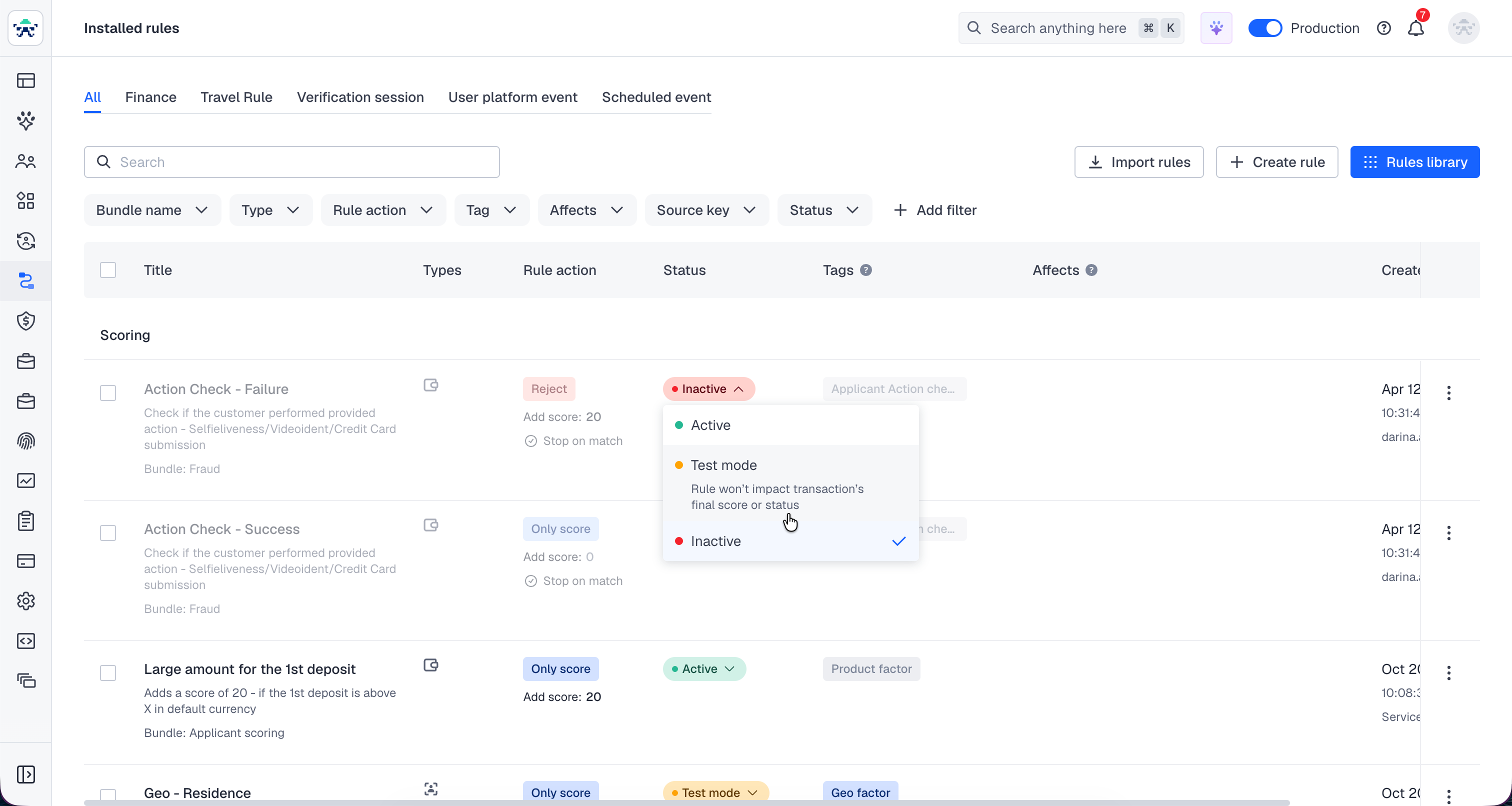Open the Bundle name filter dropdown
The height and width of the screenshot is (806, 1512).
(152, 210)
